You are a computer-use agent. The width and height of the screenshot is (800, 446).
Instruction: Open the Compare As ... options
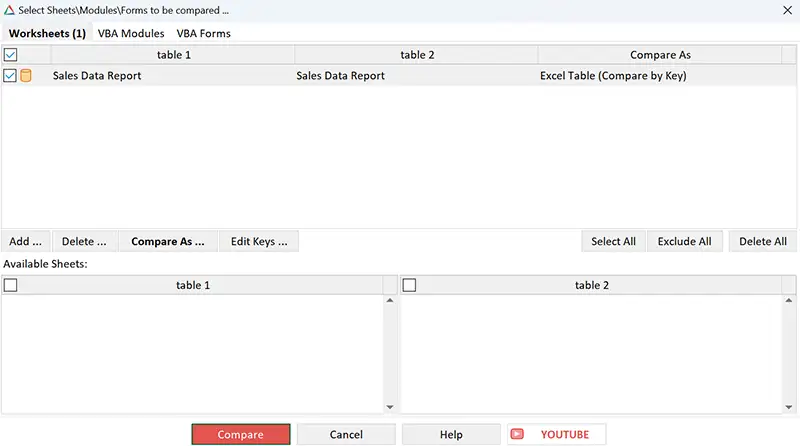point(168,241)
